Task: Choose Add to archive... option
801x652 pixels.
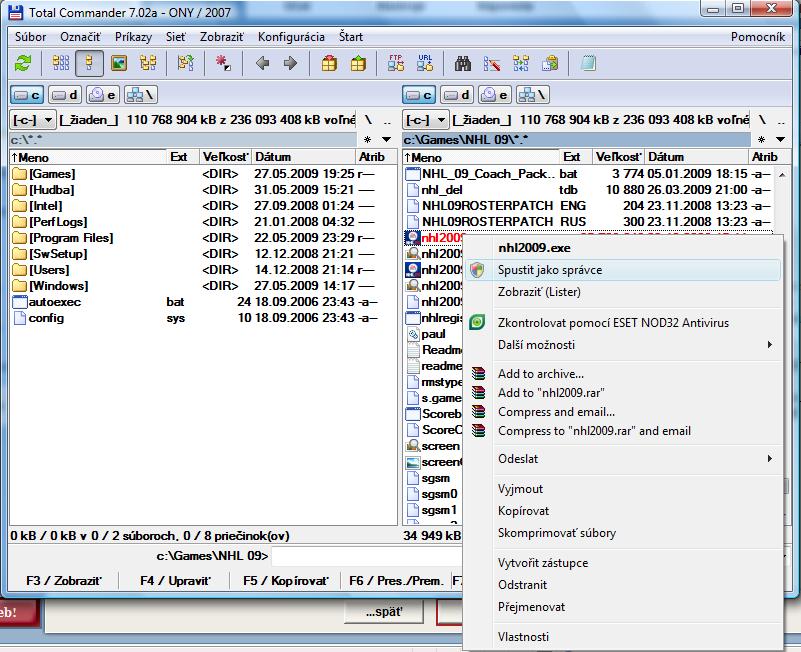Action: tap(623, 374)
